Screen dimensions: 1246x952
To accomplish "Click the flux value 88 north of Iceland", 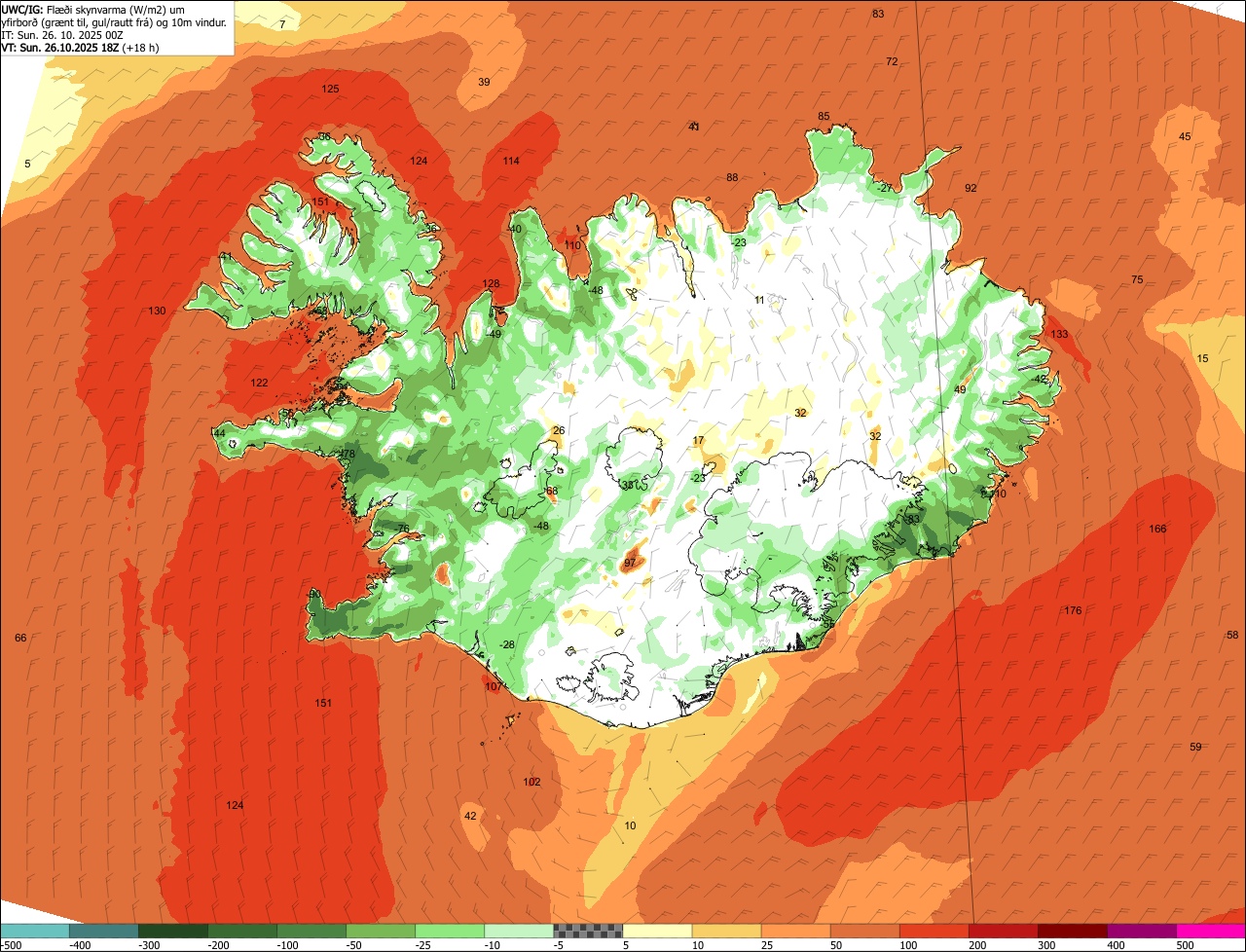I will point(732,177).
